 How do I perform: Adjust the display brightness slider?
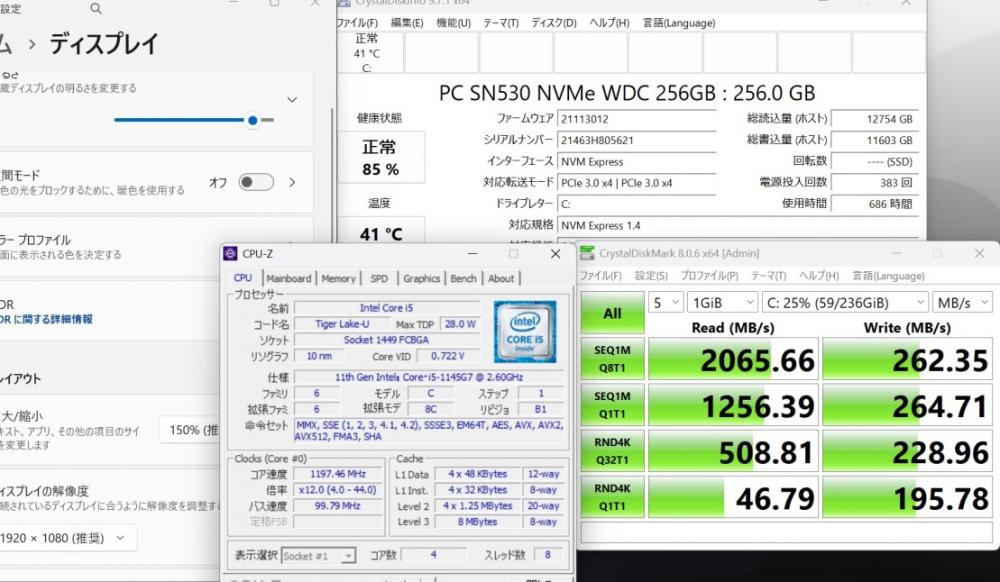[x=194, y=120]
